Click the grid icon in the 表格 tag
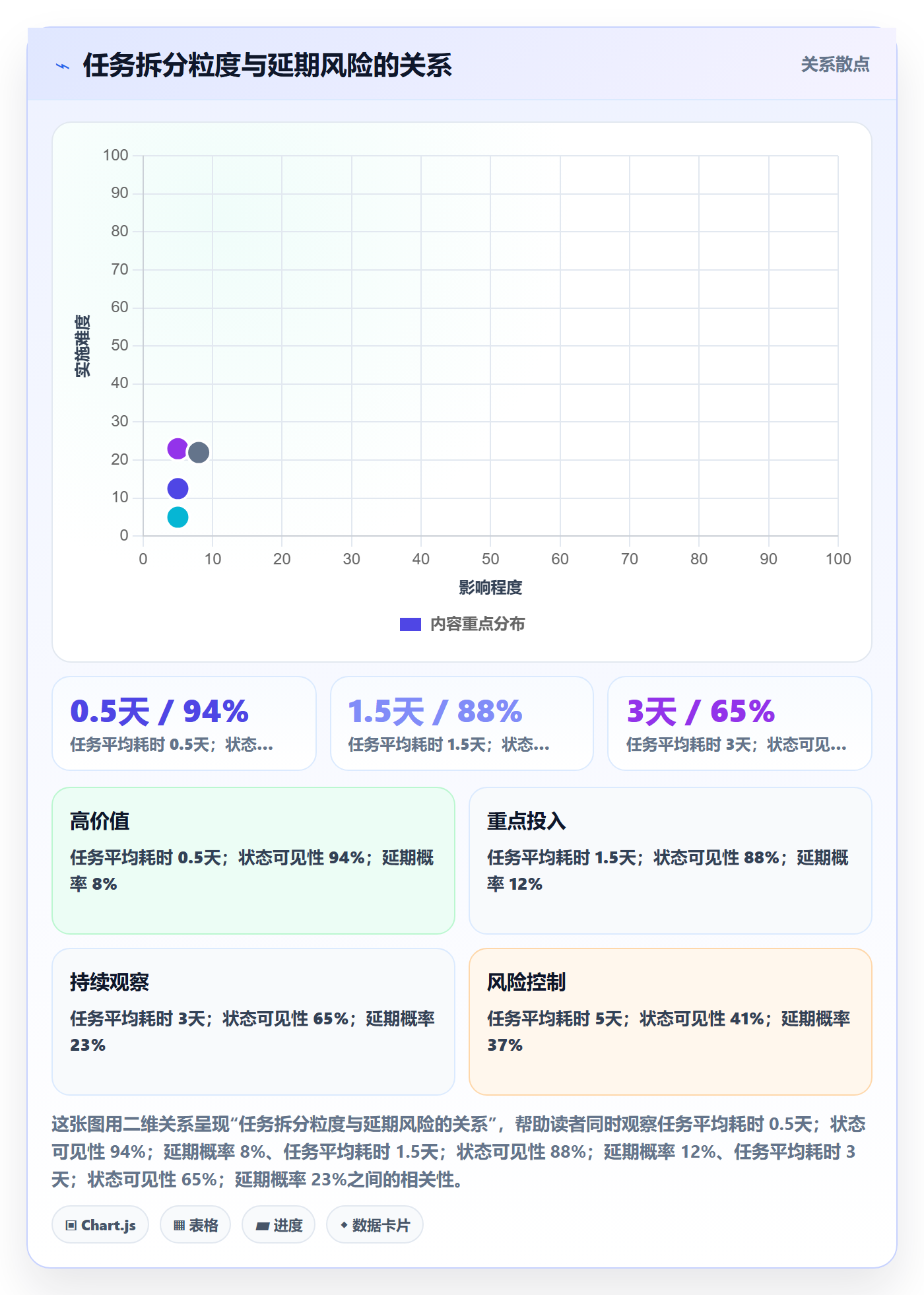This screenshot has width=924, height=1295. [180, 1226]
